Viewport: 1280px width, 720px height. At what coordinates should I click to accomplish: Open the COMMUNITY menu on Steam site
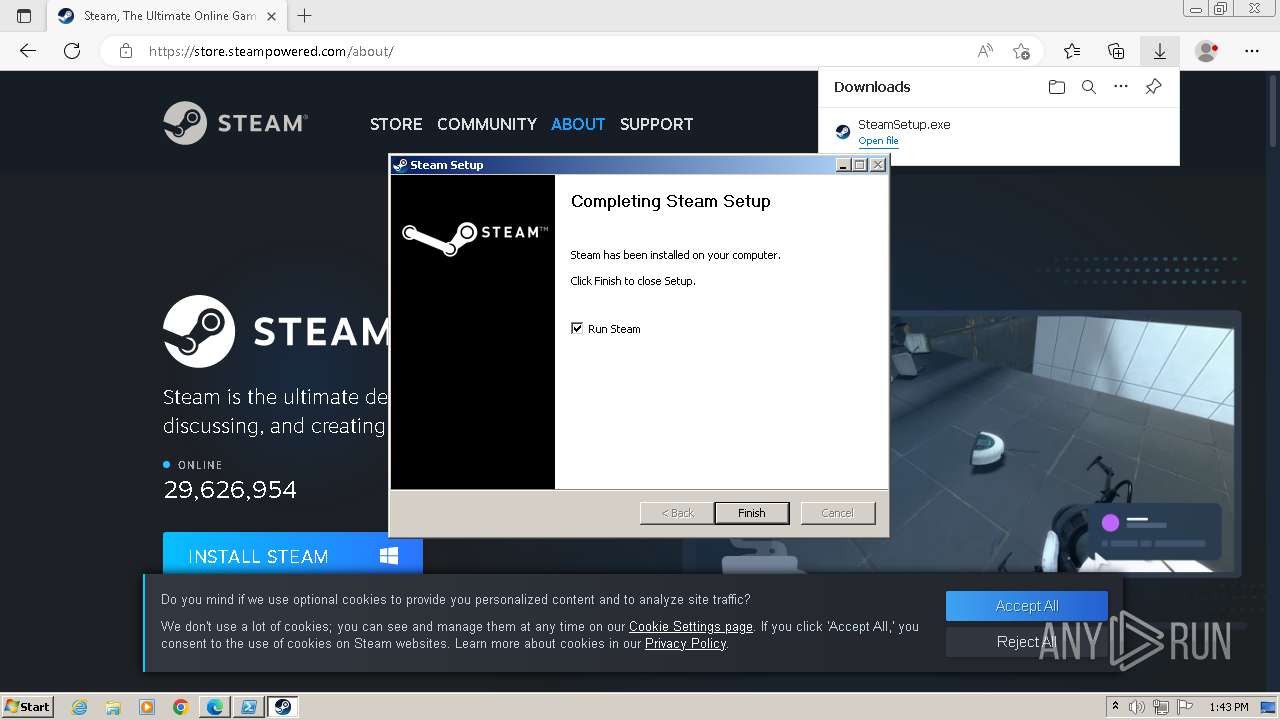(x=487, y=124)
